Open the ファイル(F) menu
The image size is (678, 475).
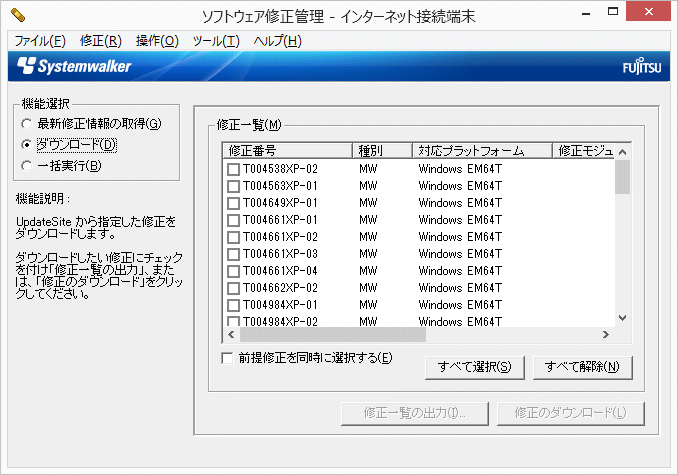point(40,41)
